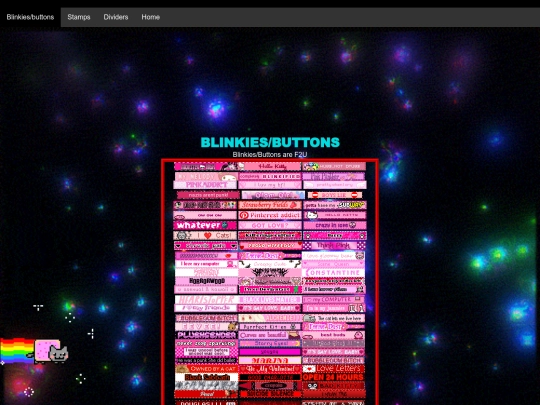Click the Marina blinkie
540x405 pixels.
tap(270, 360)
